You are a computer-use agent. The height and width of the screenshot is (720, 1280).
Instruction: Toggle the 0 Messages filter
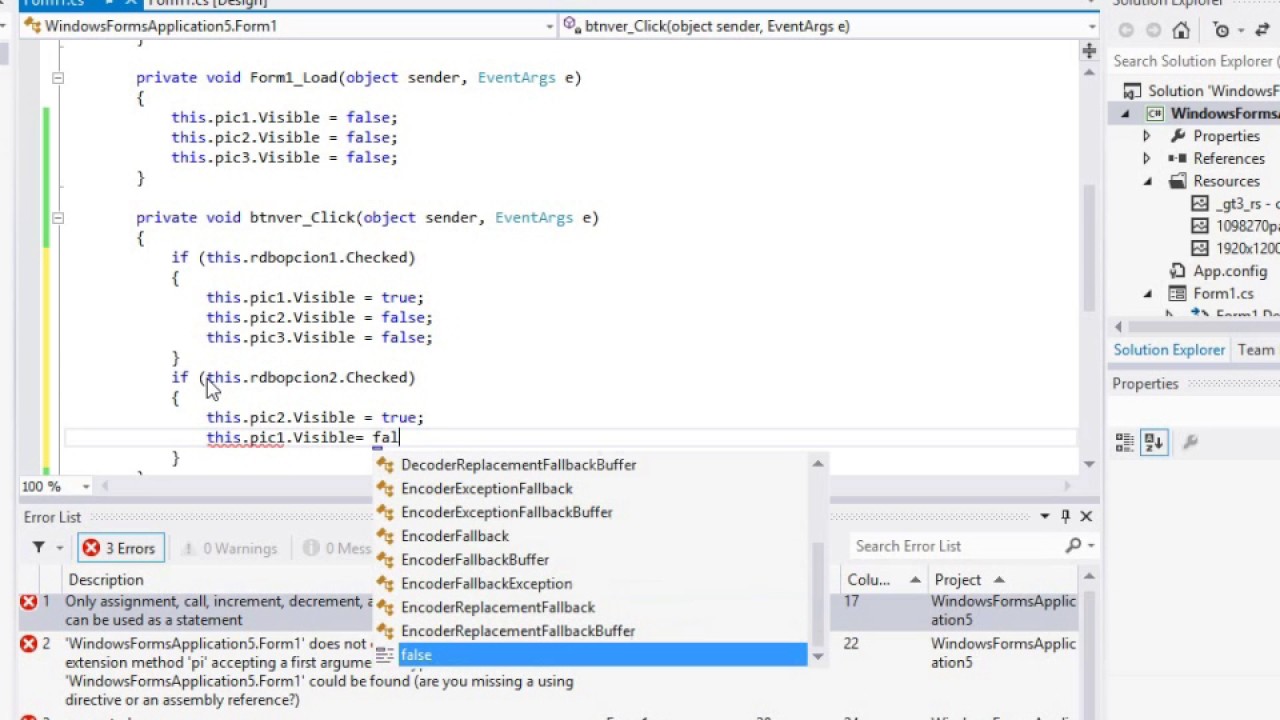(337, 548)
